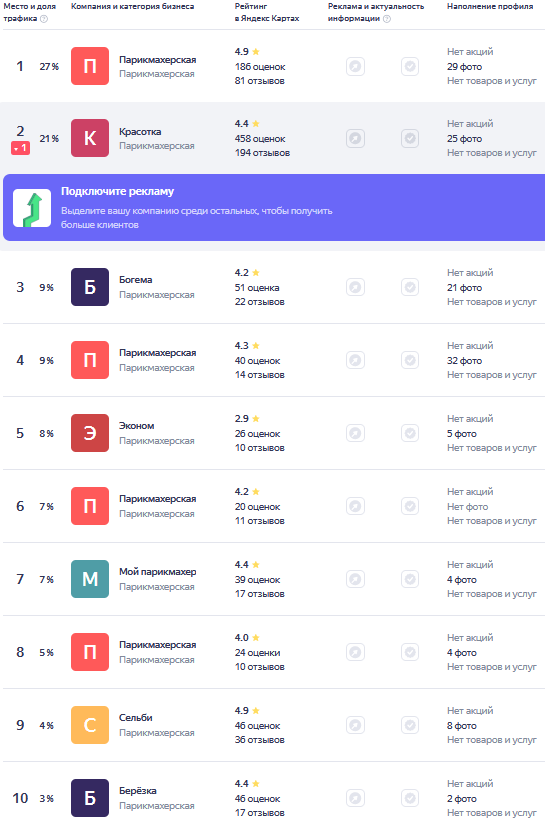The width and height of the screenshot is (545, 823).
Task: Open the Мой парикмахер company link
Action: (158, 572)
